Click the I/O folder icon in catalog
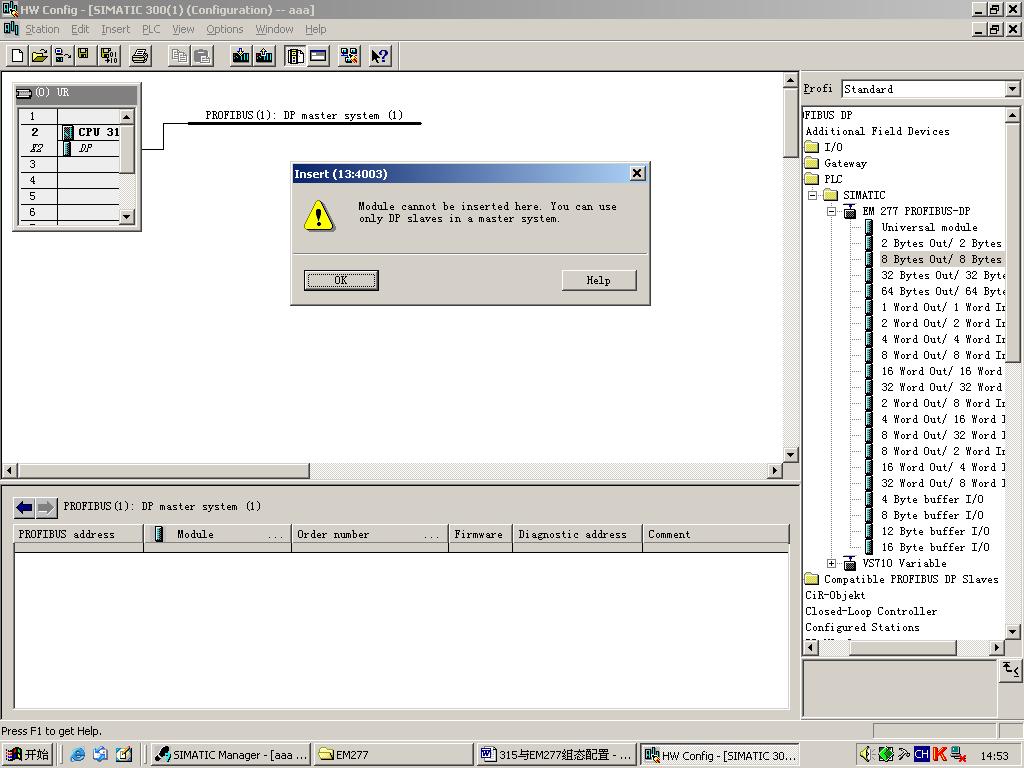Screen dimensions: 1024x768 pyautogui.click(x=812, y=147)
